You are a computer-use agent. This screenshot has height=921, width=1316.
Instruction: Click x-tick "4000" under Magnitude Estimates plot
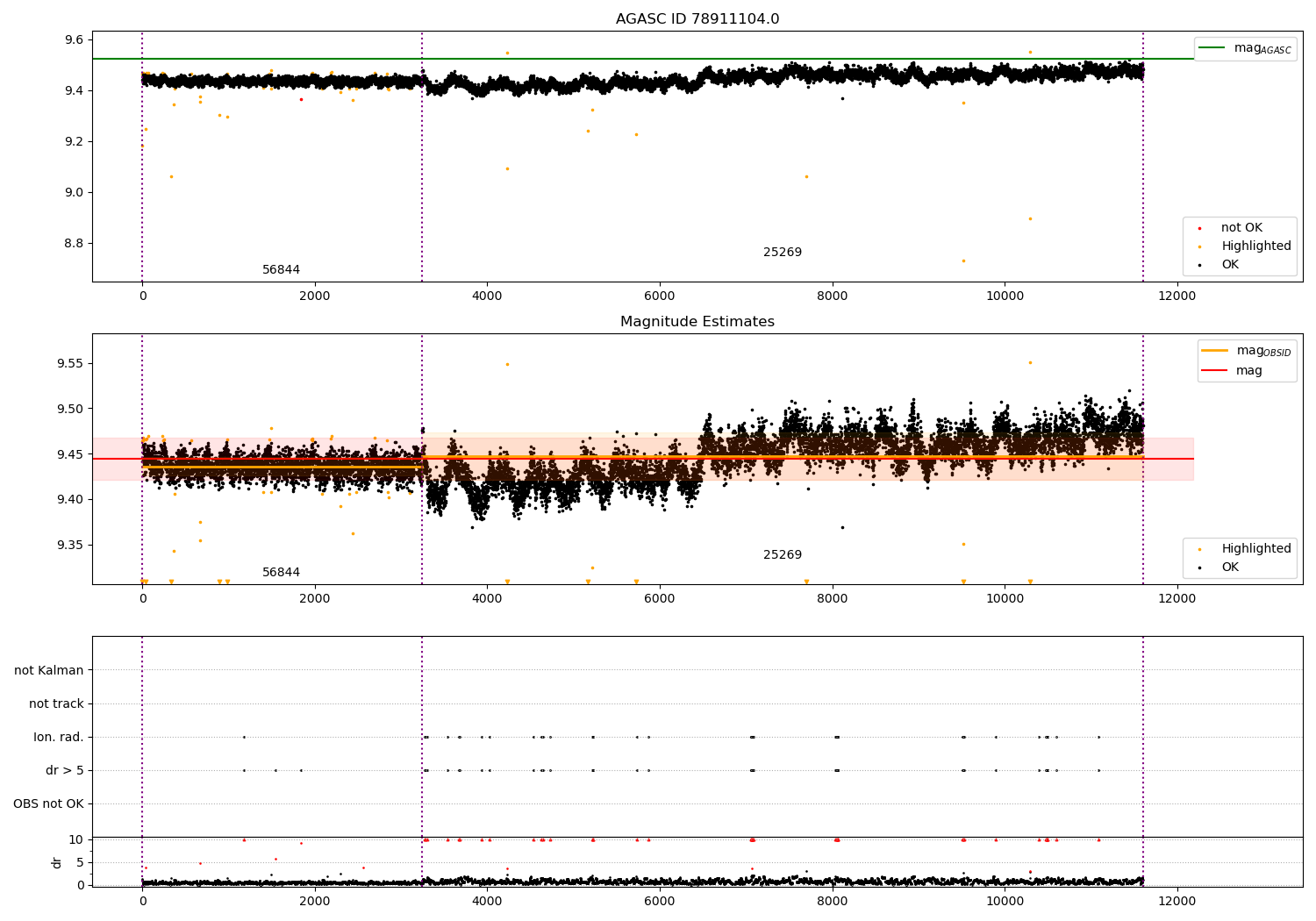coord(487,598)
